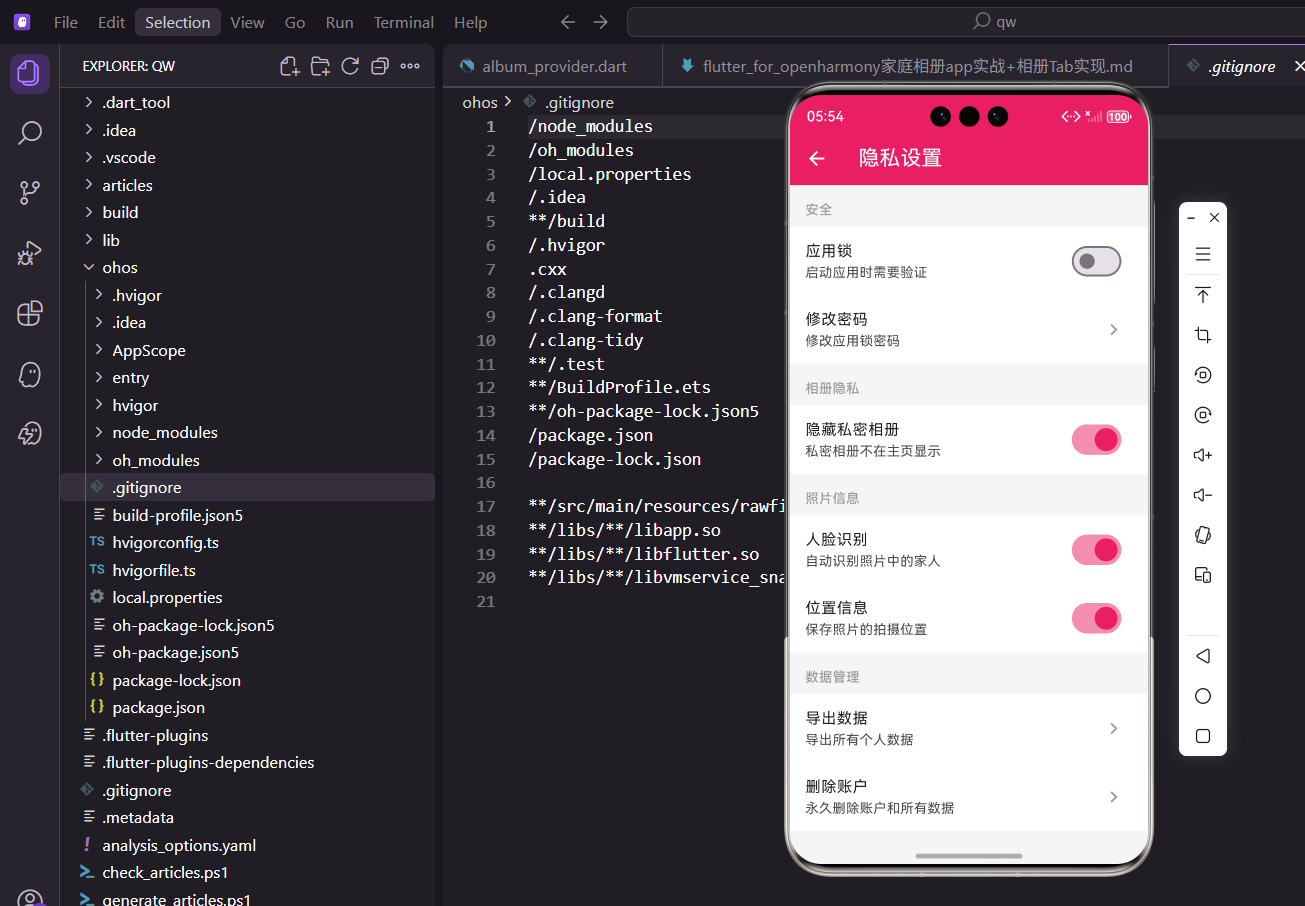Open the Help menu
The height and width of the screenshot is (906, 1305).
[x=470, y=22]
